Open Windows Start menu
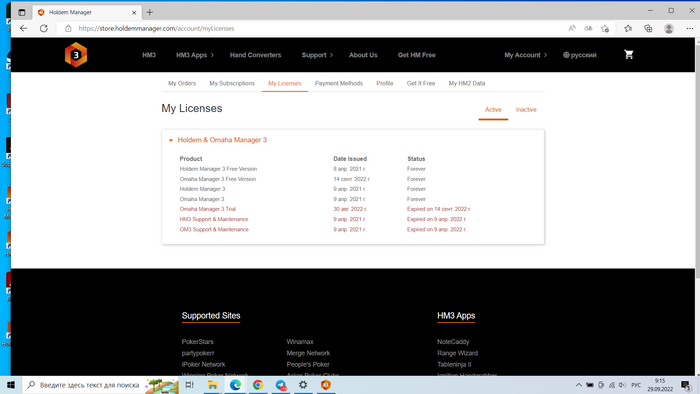The height and width of the screenshot is (394, 700). tap(11, 385)
